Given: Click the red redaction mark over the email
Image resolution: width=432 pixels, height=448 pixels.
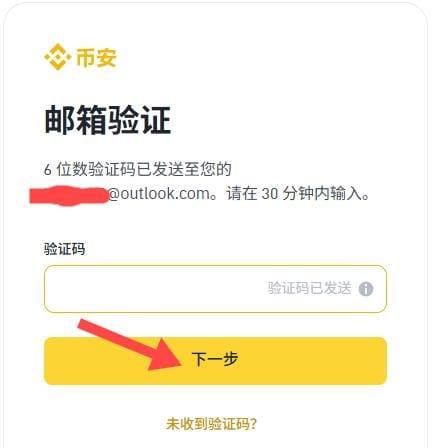Looking at the screenshot, I should click(x=69, y=195).
